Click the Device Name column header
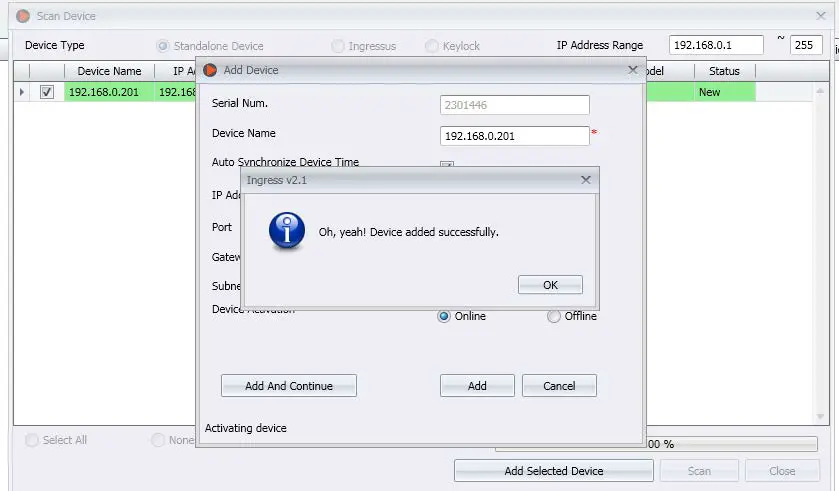 (x=109, y=71)
